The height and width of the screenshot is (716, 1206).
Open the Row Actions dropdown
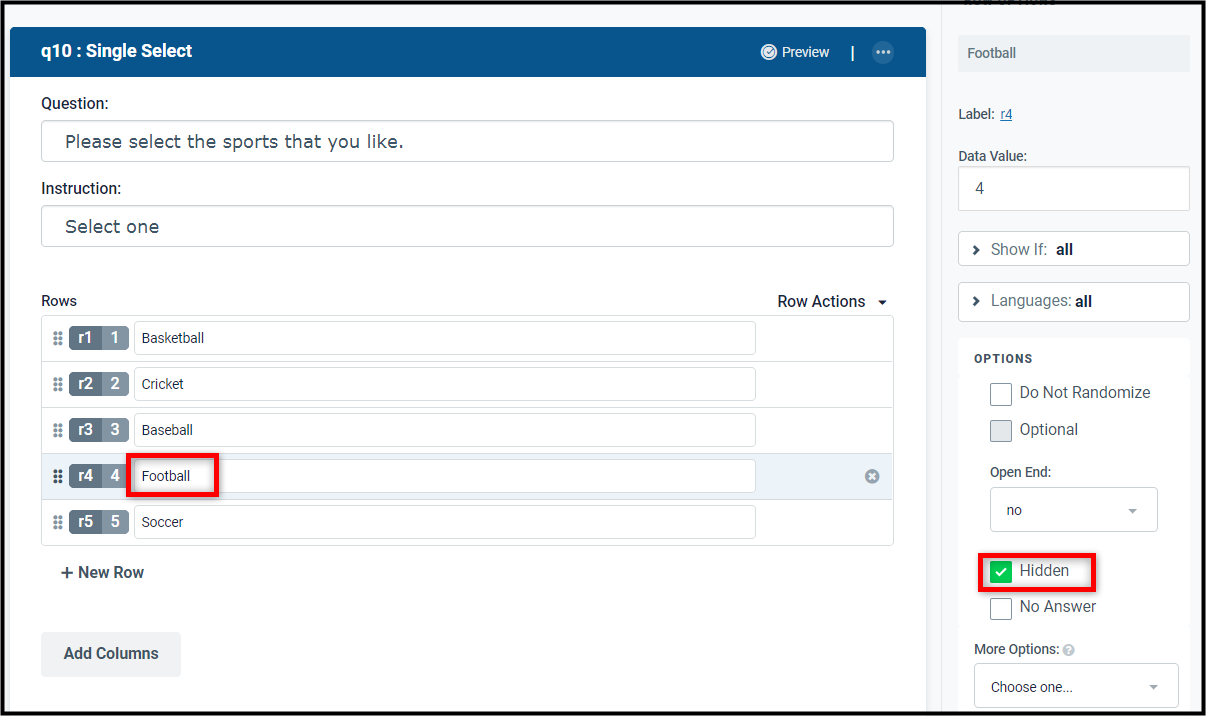coord(832,301)
